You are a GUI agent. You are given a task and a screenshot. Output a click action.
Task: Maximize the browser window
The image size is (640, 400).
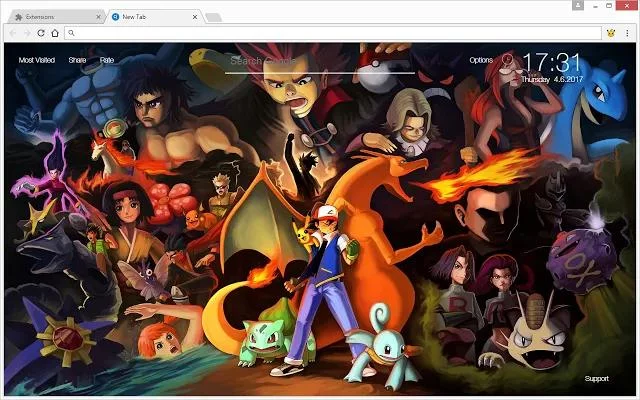coord(609,6)
